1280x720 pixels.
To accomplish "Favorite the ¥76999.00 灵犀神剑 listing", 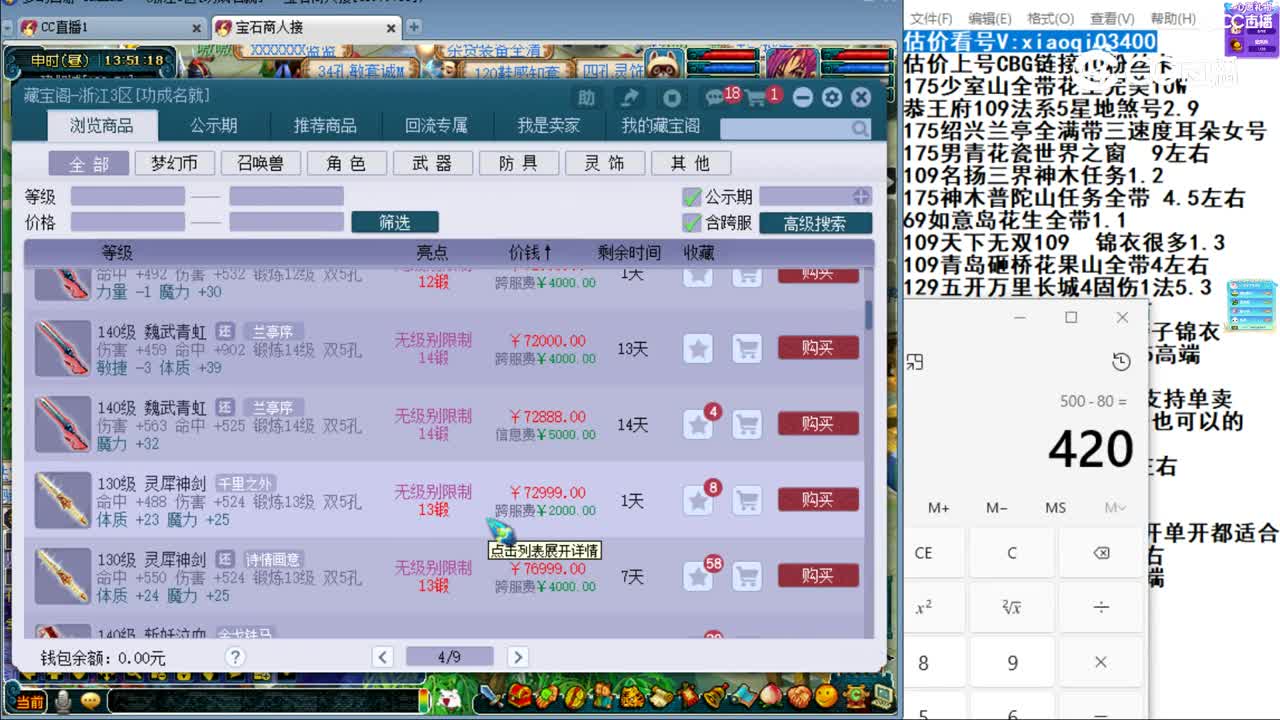I will [x=698, y=576].
